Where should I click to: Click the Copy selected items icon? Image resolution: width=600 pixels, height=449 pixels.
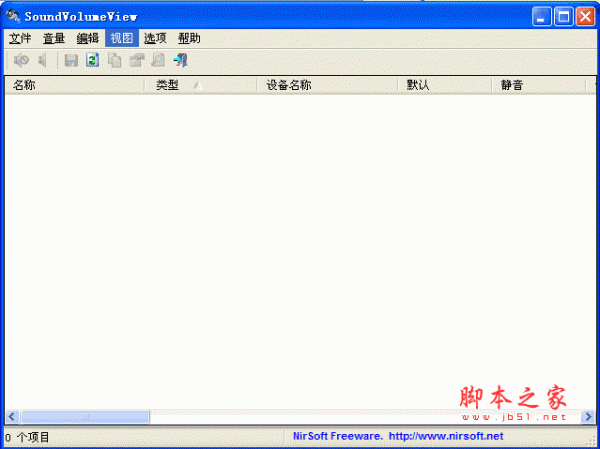114,60
